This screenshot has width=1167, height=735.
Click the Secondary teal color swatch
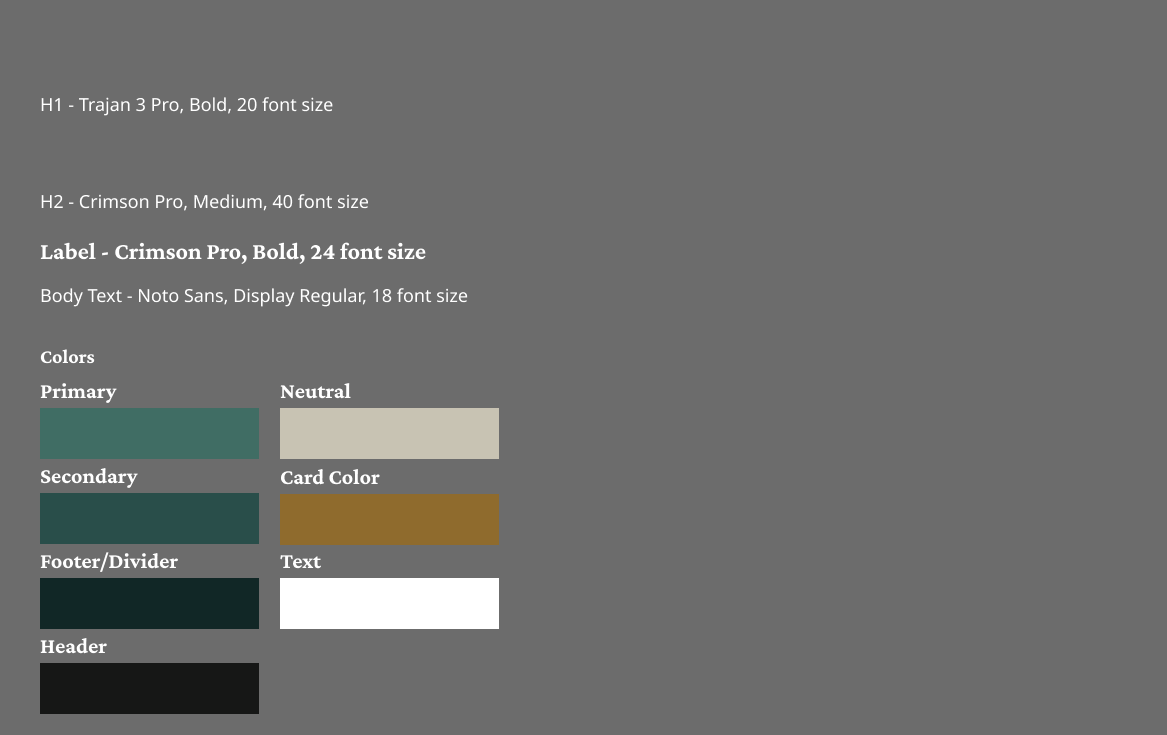(x=149, y=518)
